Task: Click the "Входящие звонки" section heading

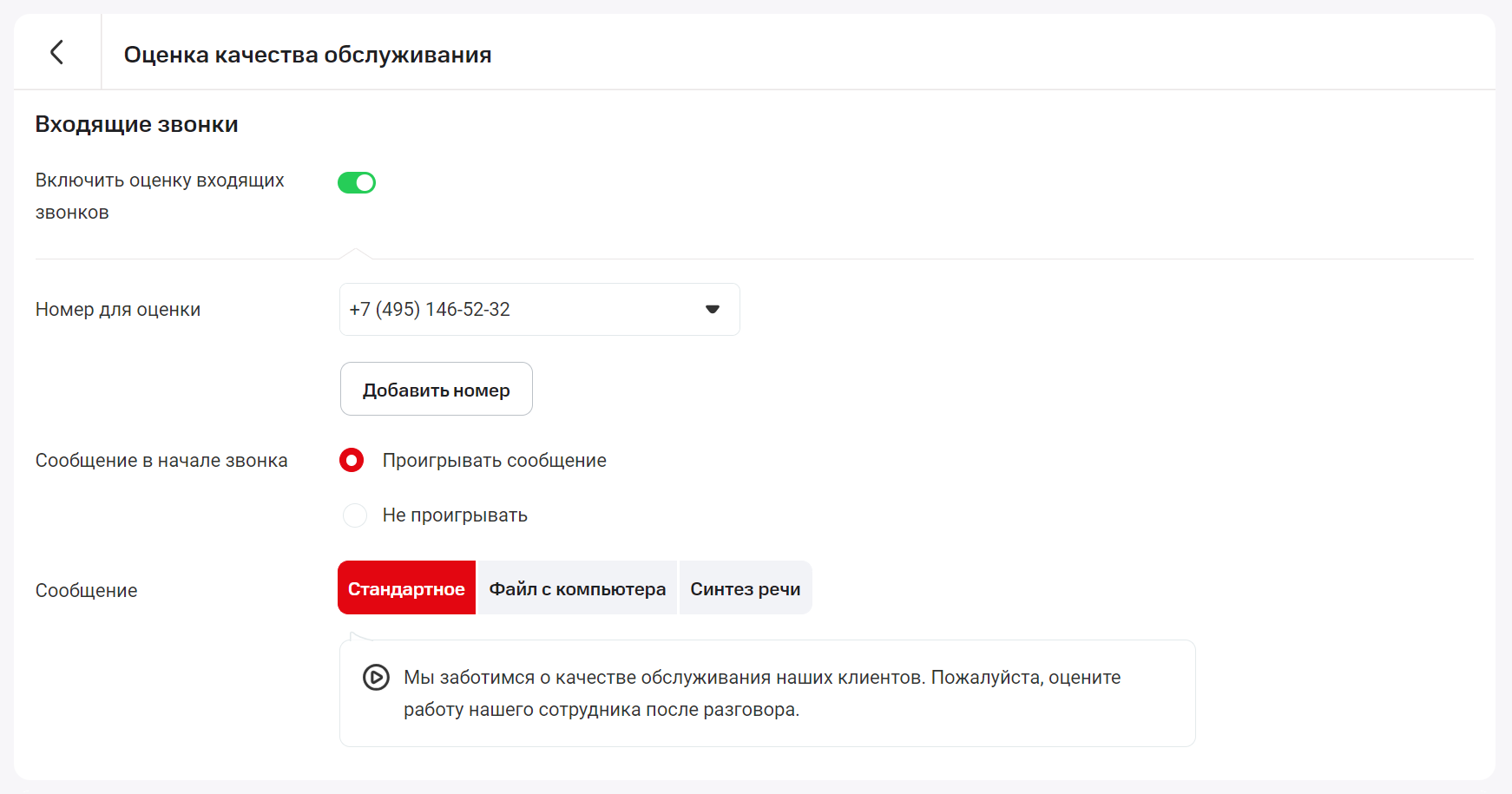Action: [136, 124]
